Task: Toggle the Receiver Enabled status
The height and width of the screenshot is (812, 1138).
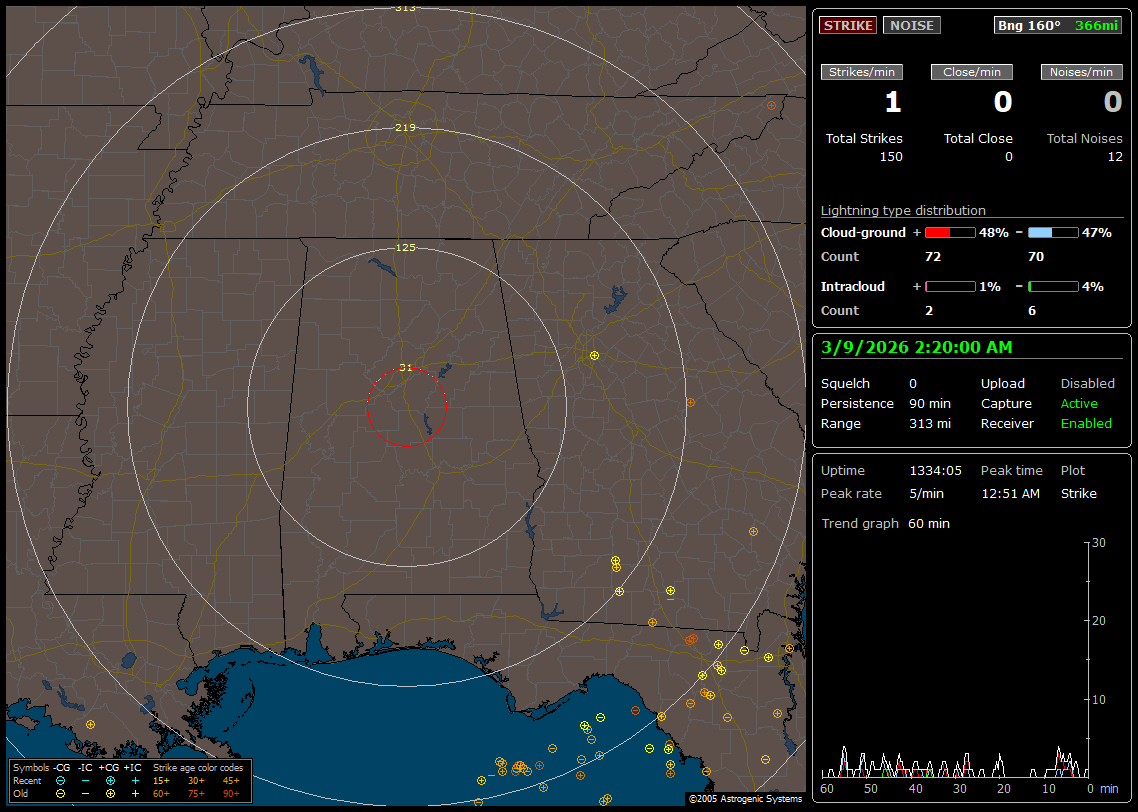Action: (x=1086, y=424)
